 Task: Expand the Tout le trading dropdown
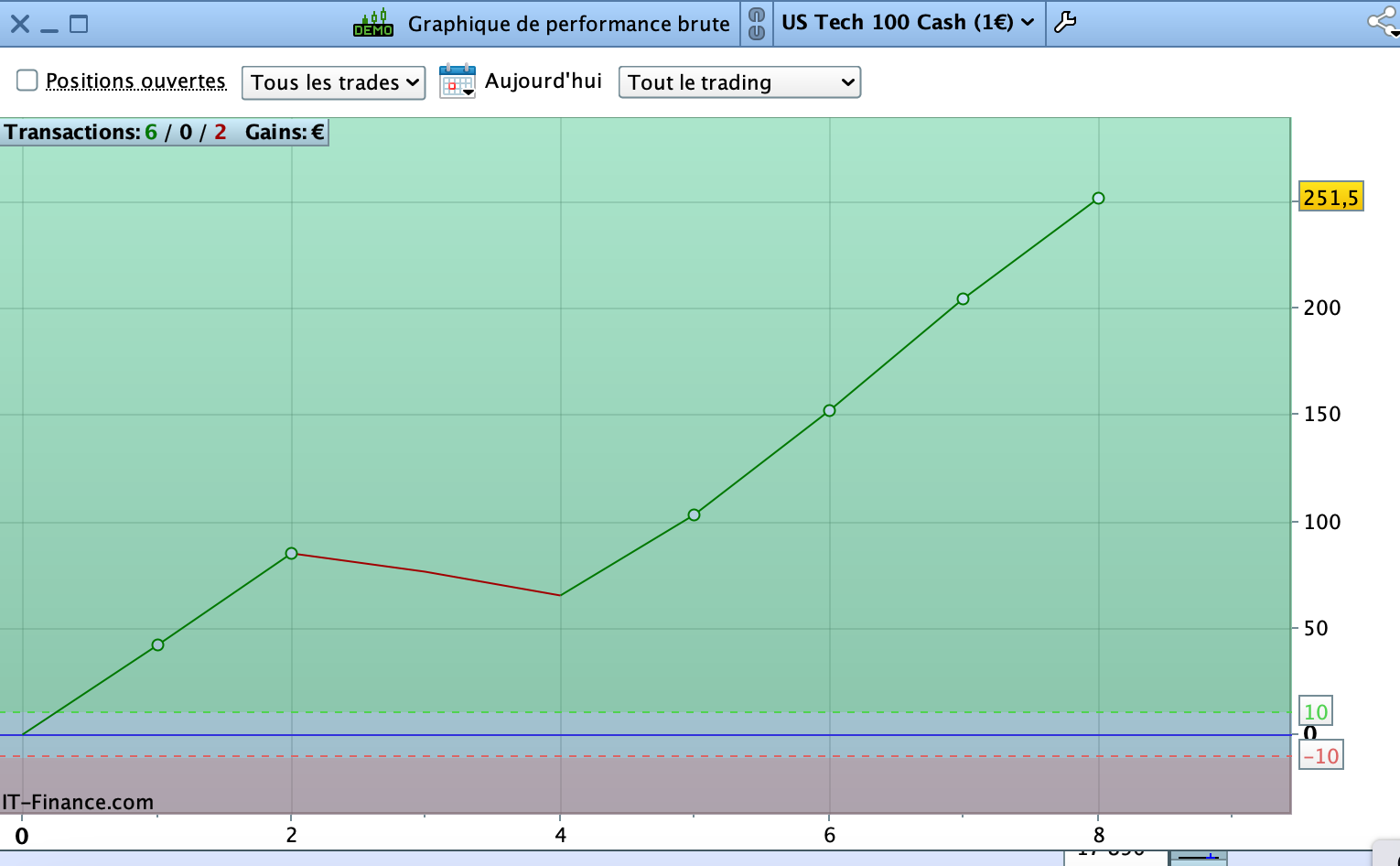(x=739, y=82)
